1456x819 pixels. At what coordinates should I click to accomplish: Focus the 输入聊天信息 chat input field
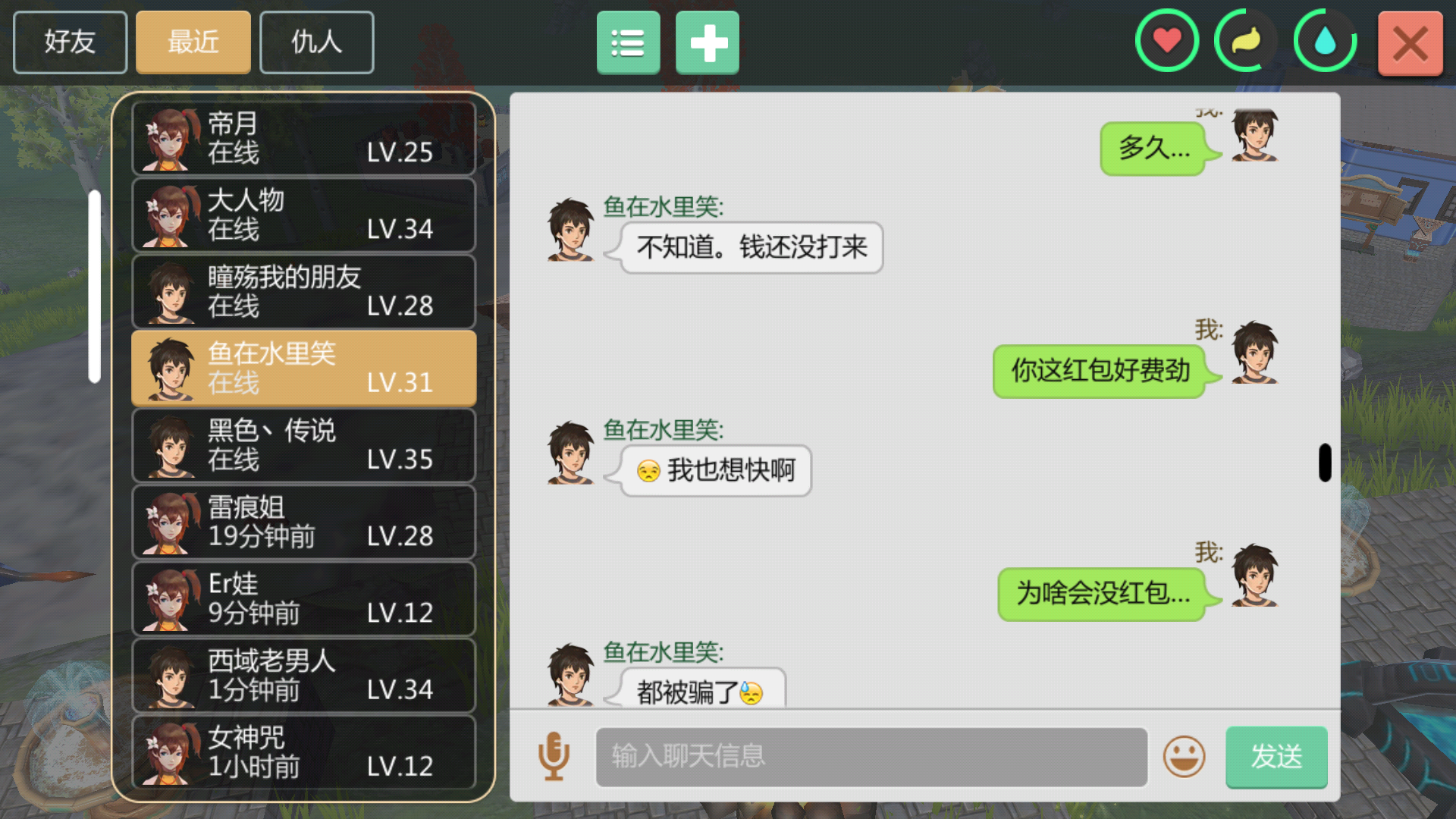point(871,757)
